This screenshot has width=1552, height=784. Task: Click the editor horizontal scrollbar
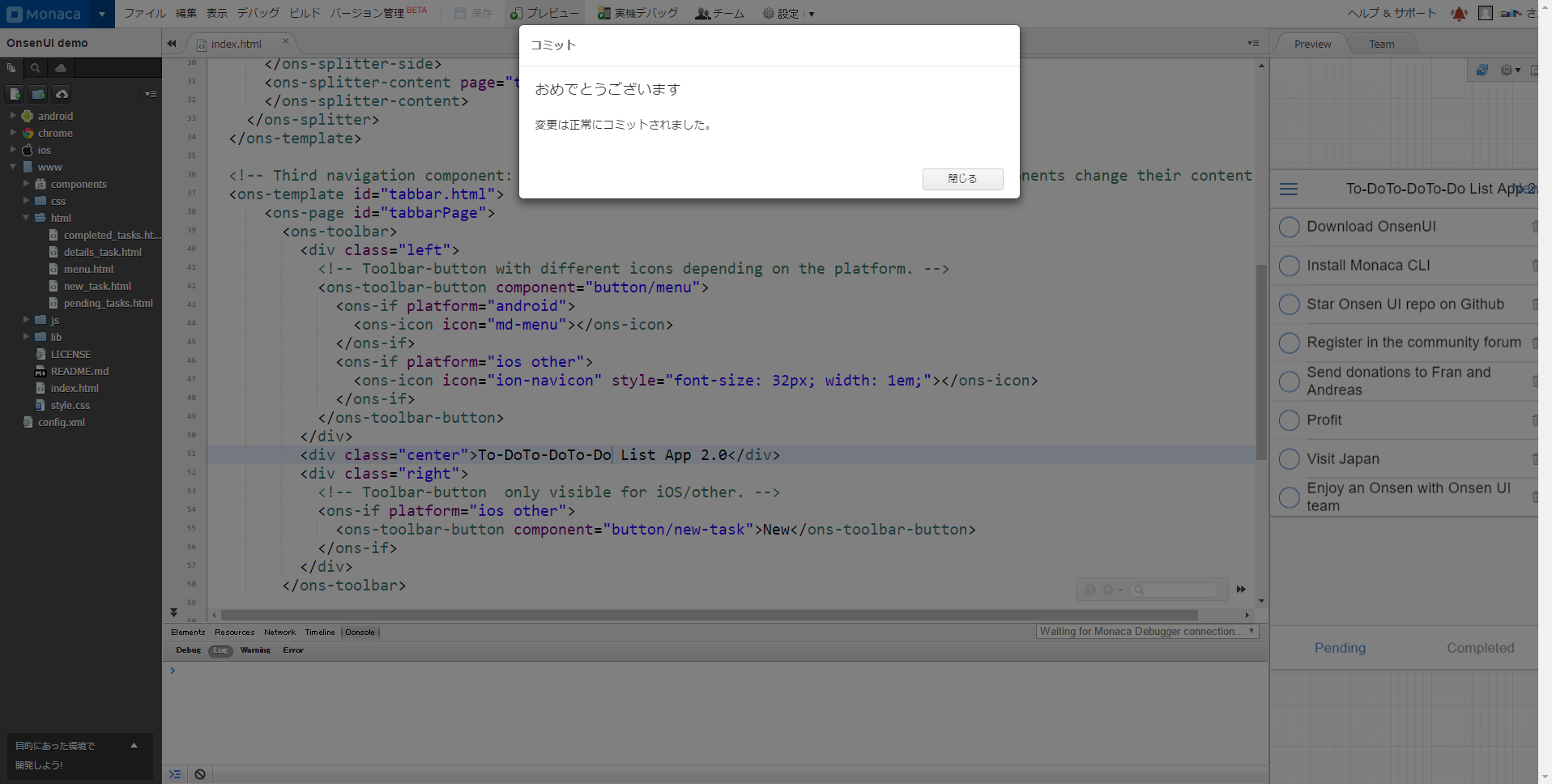[x=709, y=615]
